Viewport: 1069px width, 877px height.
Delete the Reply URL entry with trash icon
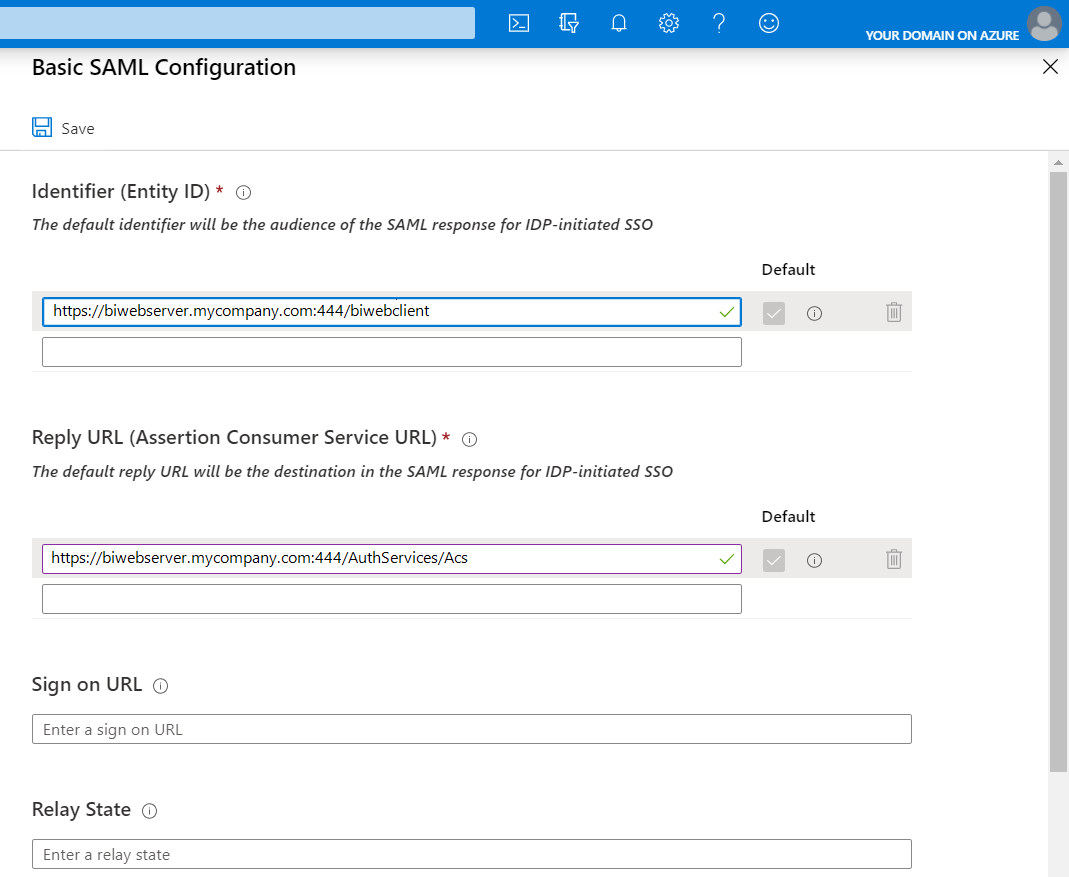coord(894,559)
